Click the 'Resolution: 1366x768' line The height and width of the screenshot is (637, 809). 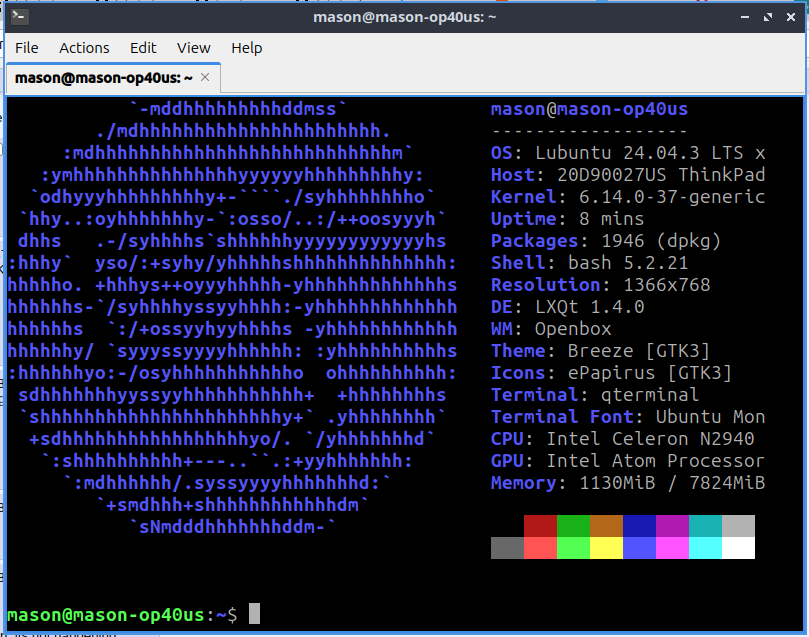[x=601, y=285]
